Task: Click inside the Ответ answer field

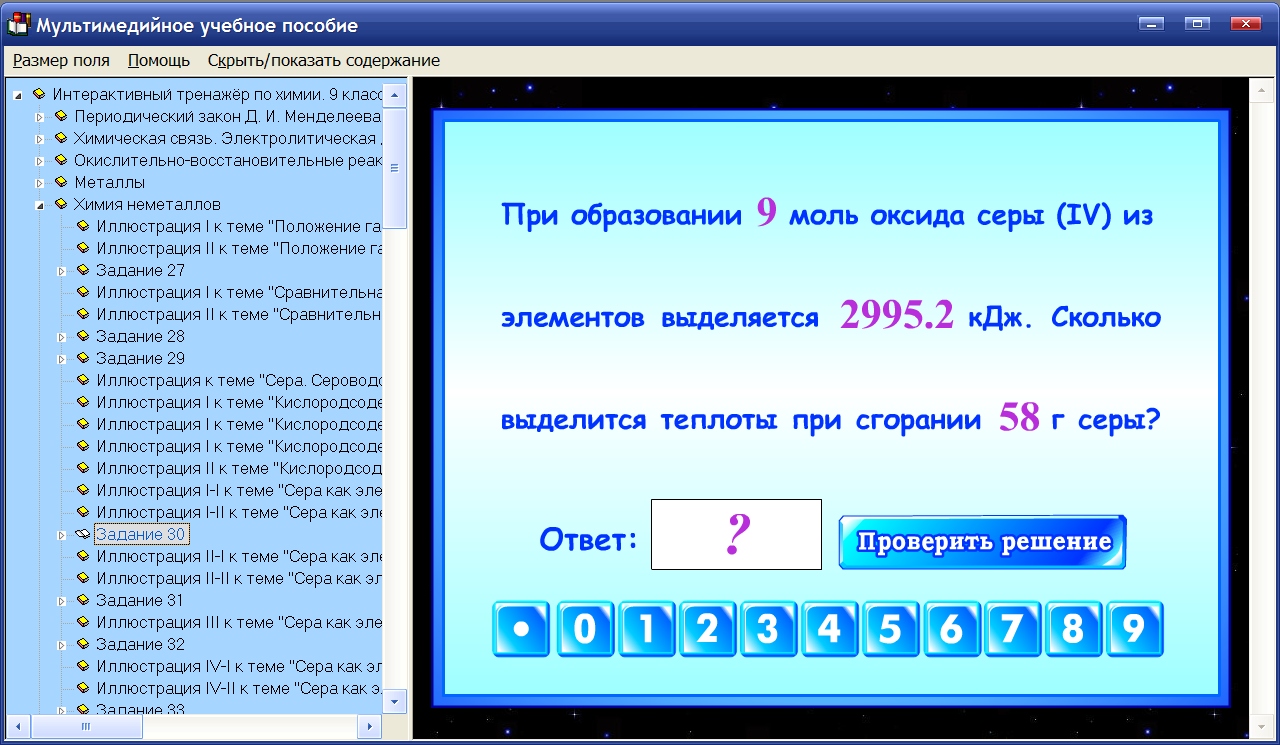Action: (x=735, y=535)
